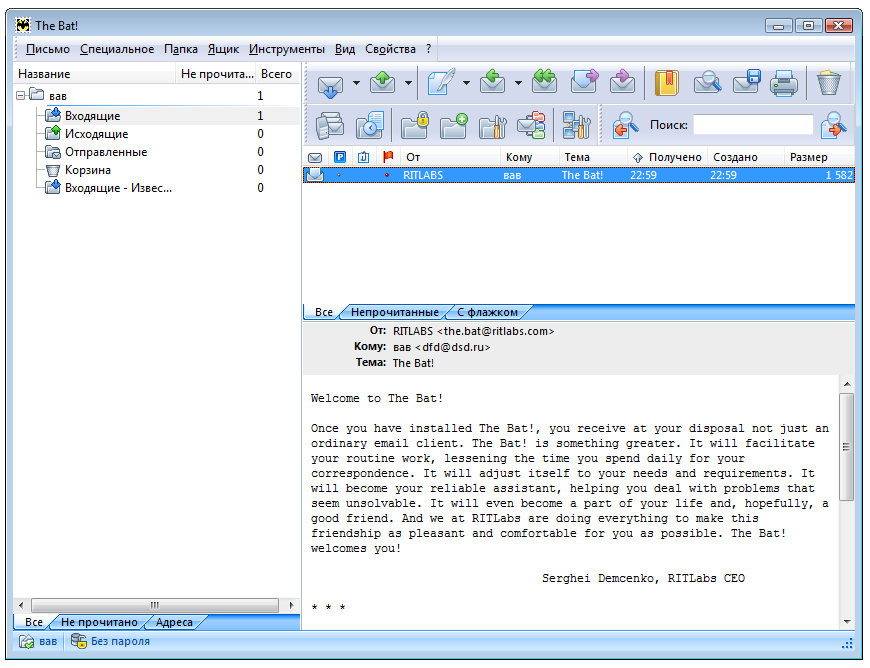This screenshot has width=870, height=668.
Task: Select the Входящие folder
Action: (93, 116)
